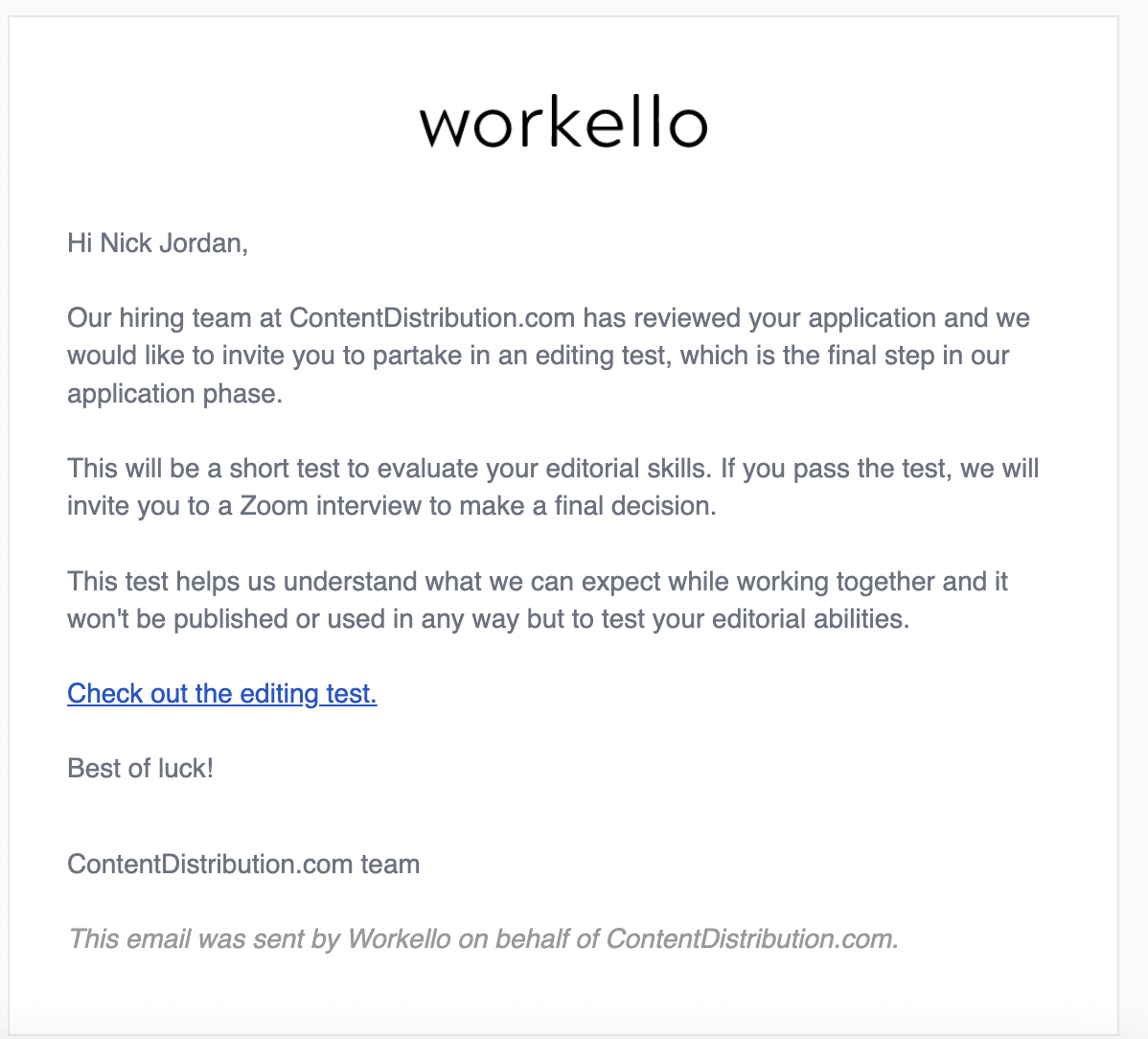Click the 'Hi Nick Jordan,' greeting line
The height and width of the screenshot is (1039, 1148).
point(158,243)
